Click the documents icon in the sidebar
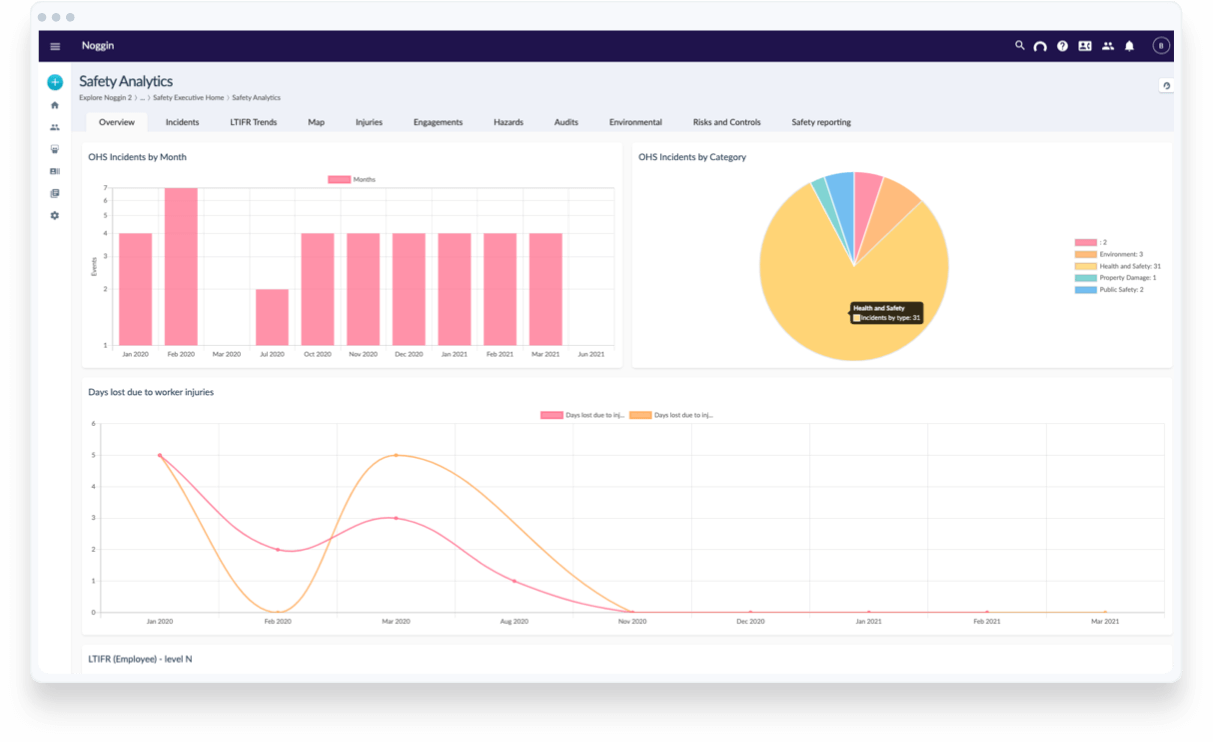This screenshot has width=1213, height=742. point(55,192)
